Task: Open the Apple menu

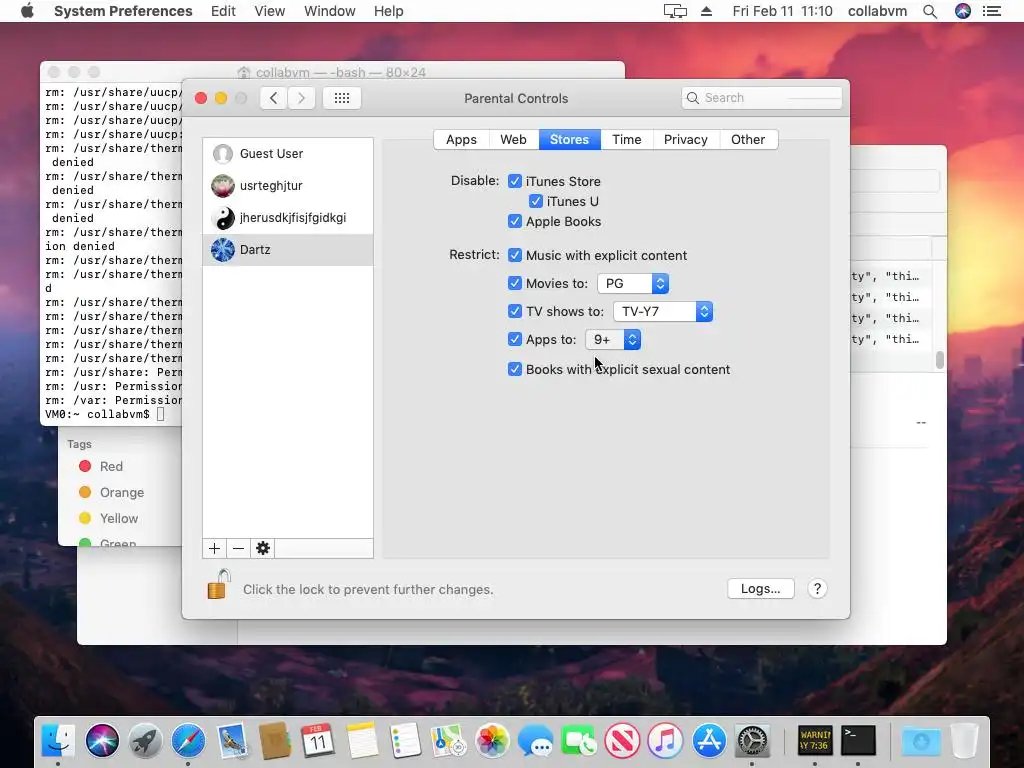Action: click(x=27, y=11)
